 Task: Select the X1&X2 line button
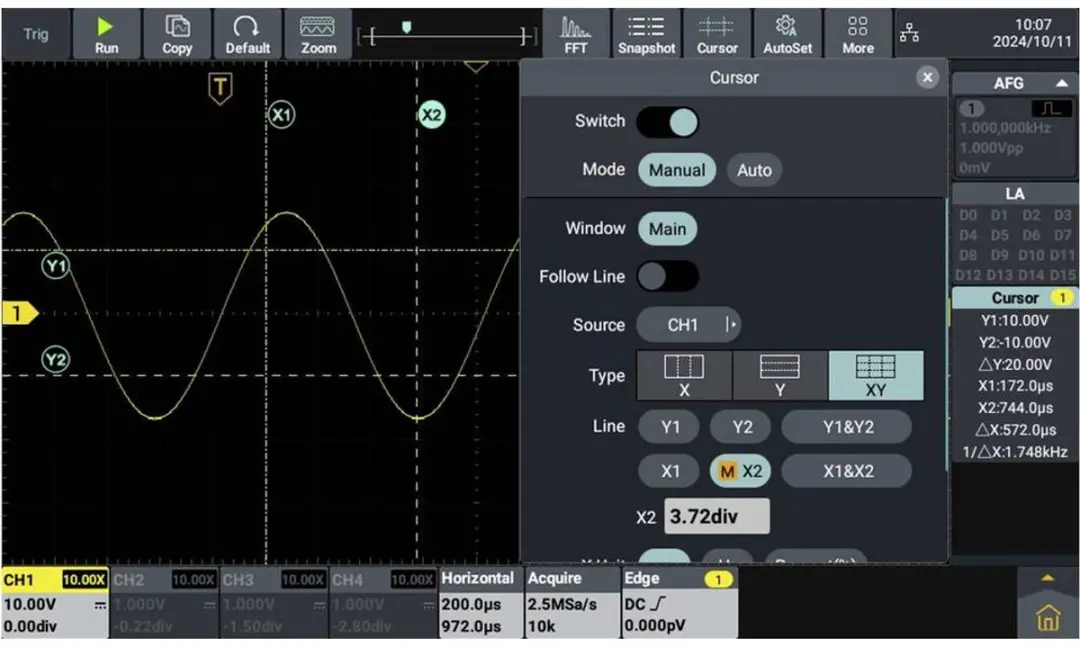coord(847,471)
